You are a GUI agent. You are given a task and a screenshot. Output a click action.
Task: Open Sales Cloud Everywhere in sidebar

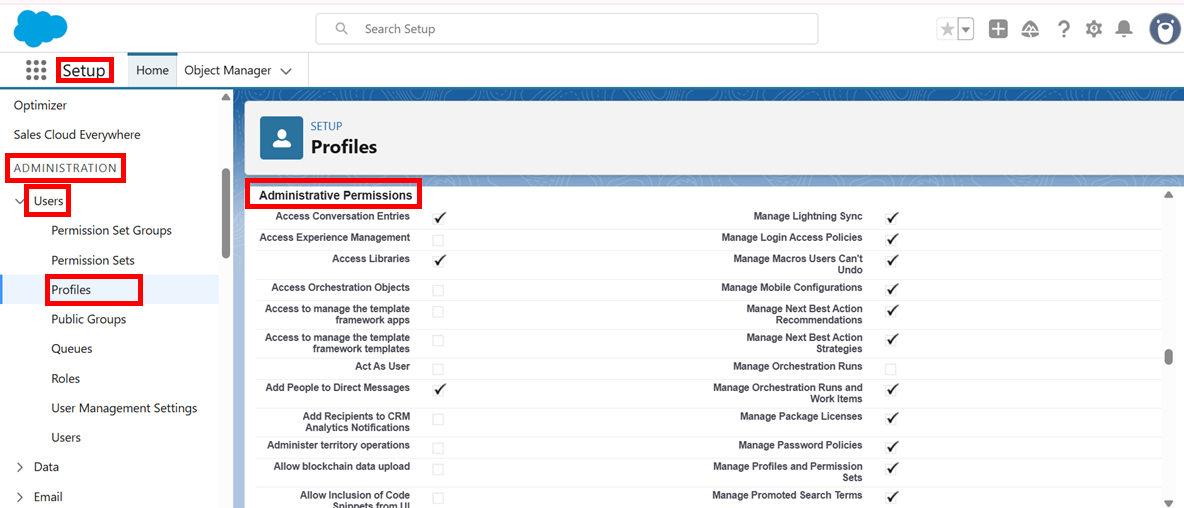pos(77,134)
